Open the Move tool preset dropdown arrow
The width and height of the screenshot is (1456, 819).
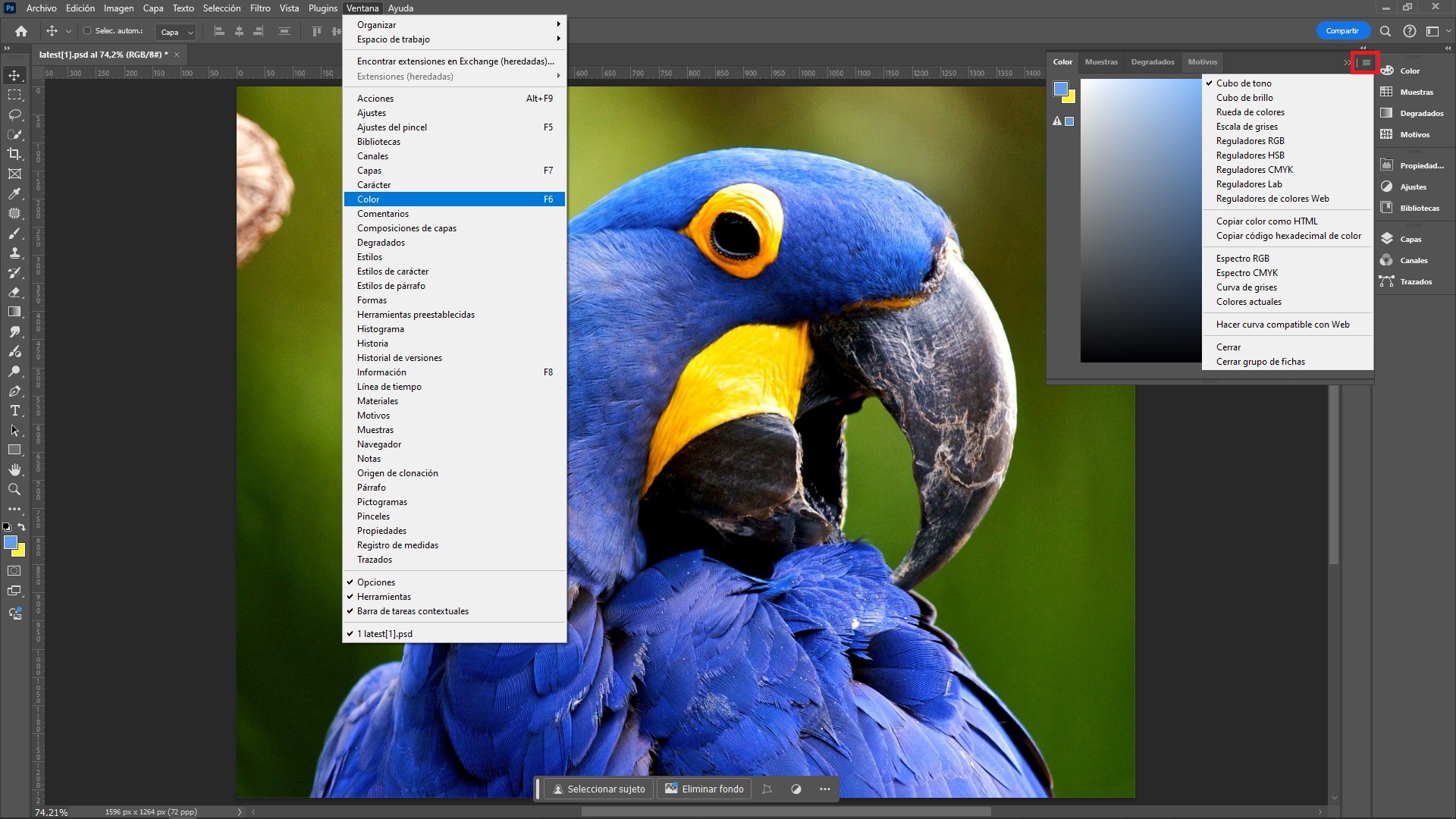click(68, 32)
